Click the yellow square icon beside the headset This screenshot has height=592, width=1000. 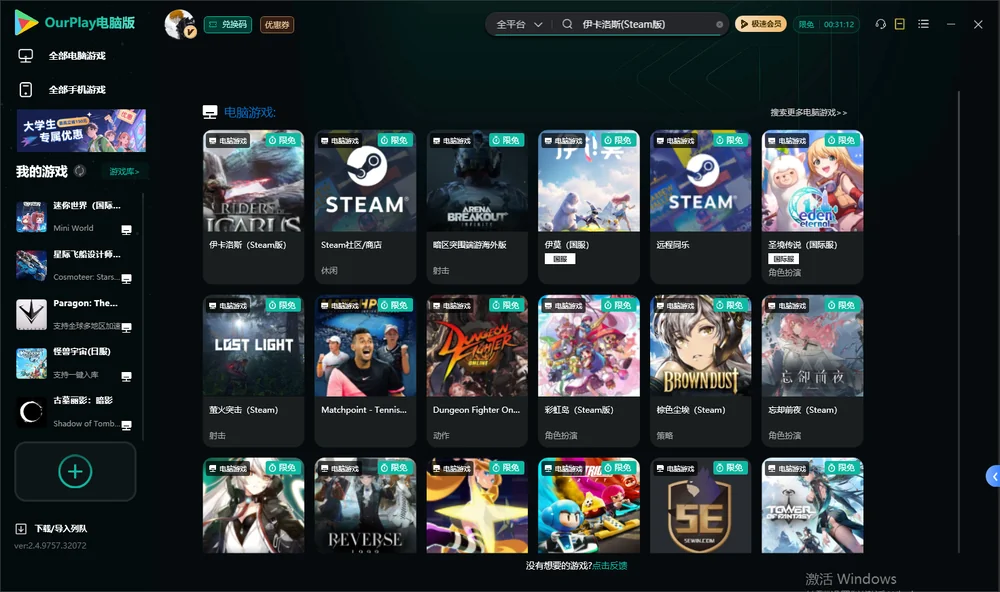[x=900, y=24]
